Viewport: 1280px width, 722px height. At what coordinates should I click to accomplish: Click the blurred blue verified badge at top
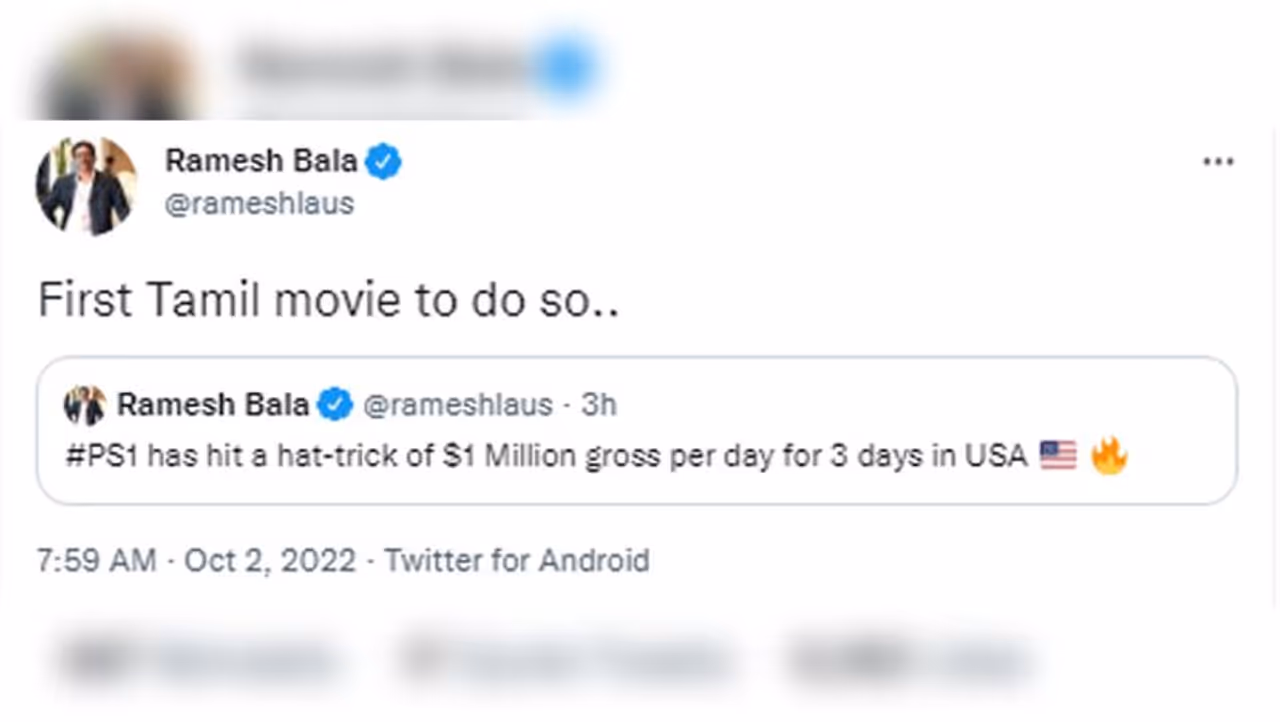click(x=565, y=65)
